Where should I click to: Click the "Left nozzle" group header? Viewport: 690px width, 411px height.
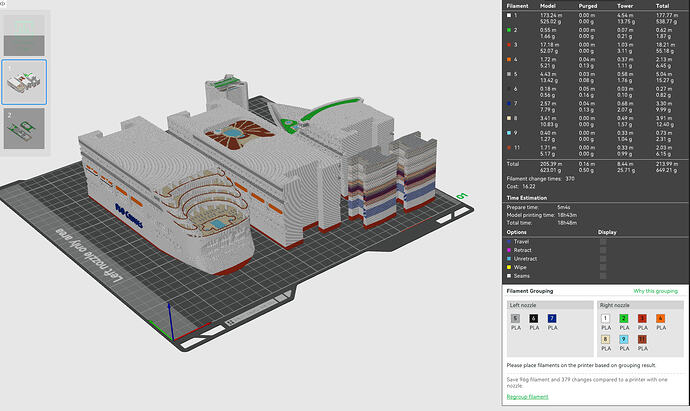pyautogui.click(x=550, y=305)
